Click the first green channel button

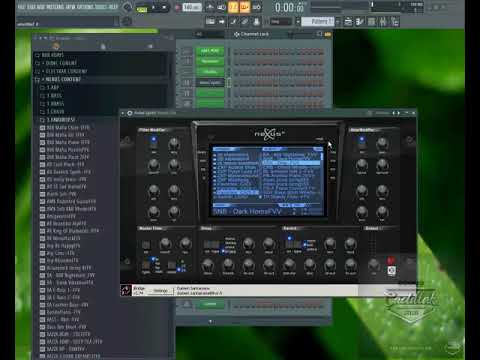pos(210,51)
